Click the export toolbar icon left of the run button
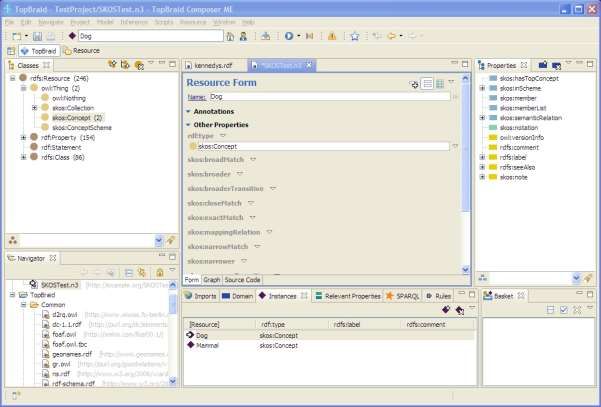 pyautogui.click(x=265, y=36)
